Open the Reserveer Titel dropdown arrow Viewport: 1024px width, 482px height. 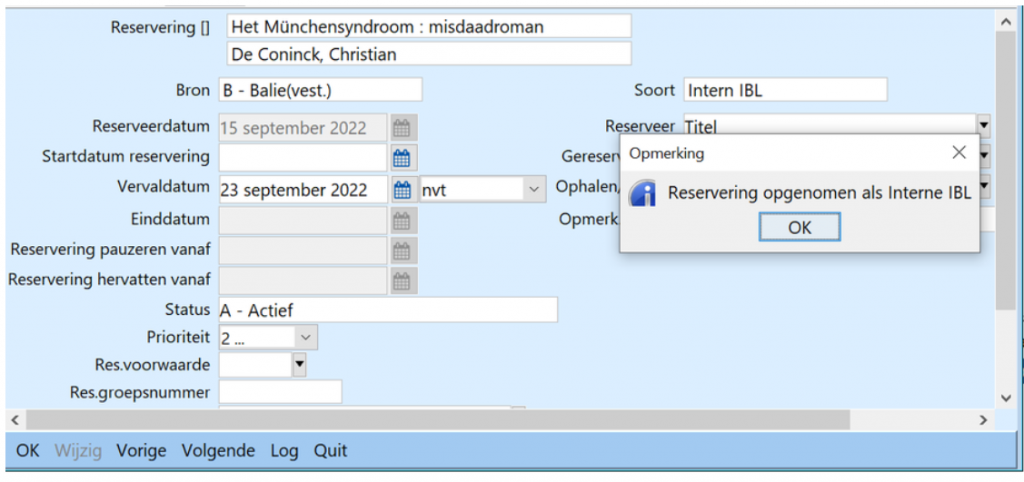point(984,126)
